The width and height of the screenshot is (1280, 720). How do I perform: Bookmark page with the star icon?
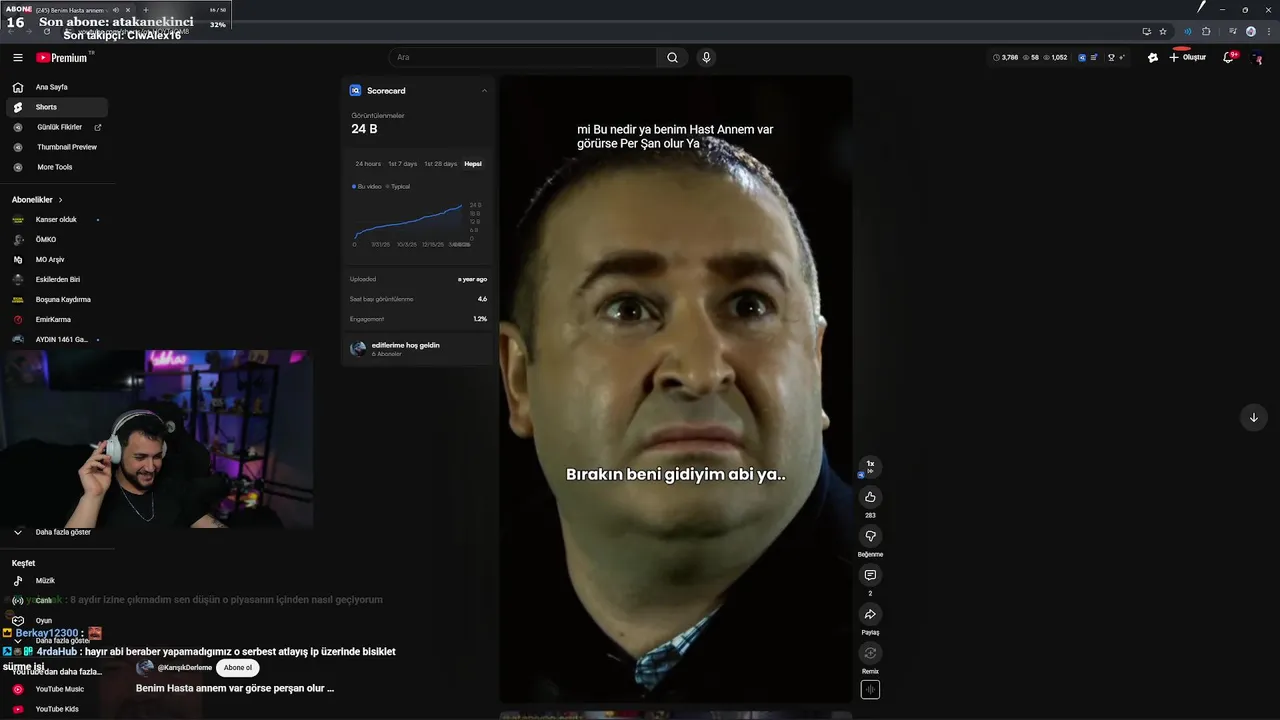1163,31
